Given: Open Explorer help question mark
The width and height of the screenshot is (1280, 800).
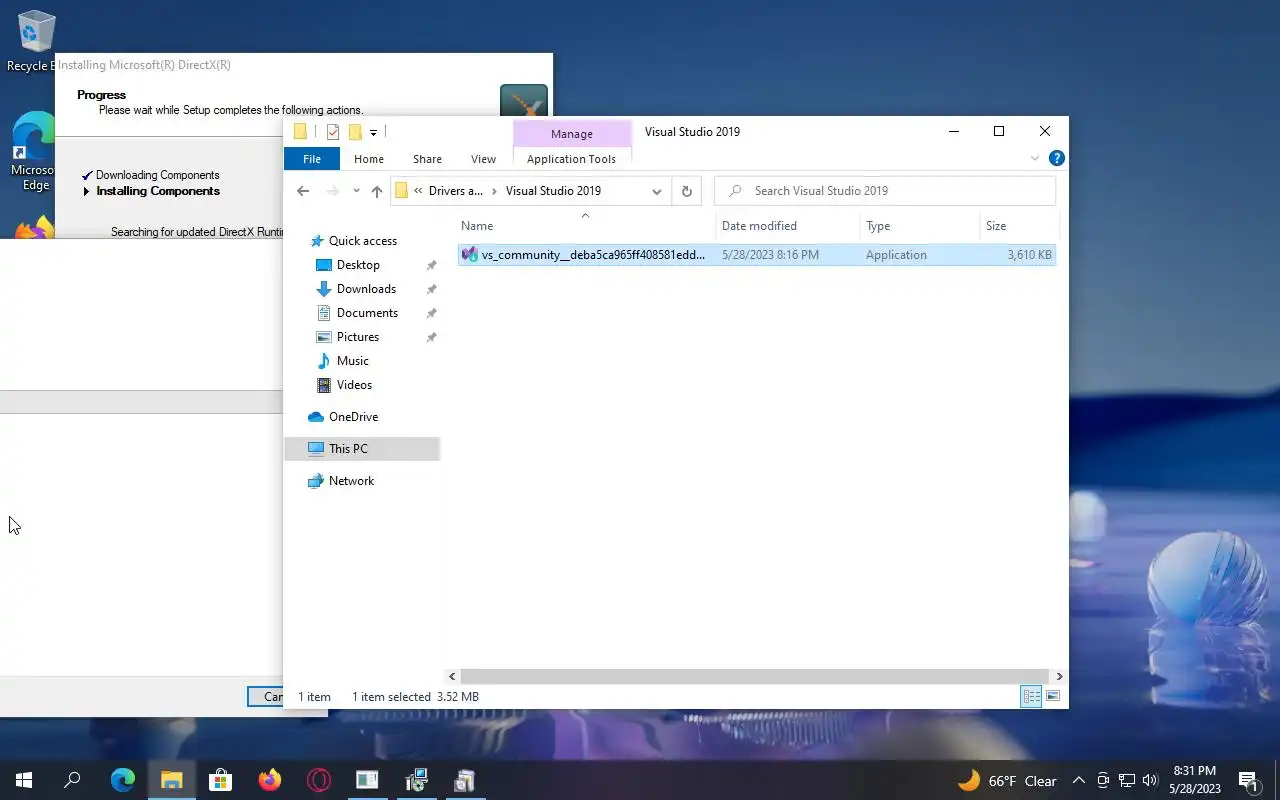Looking at the screenshot, I should [x=1057, y=158].
